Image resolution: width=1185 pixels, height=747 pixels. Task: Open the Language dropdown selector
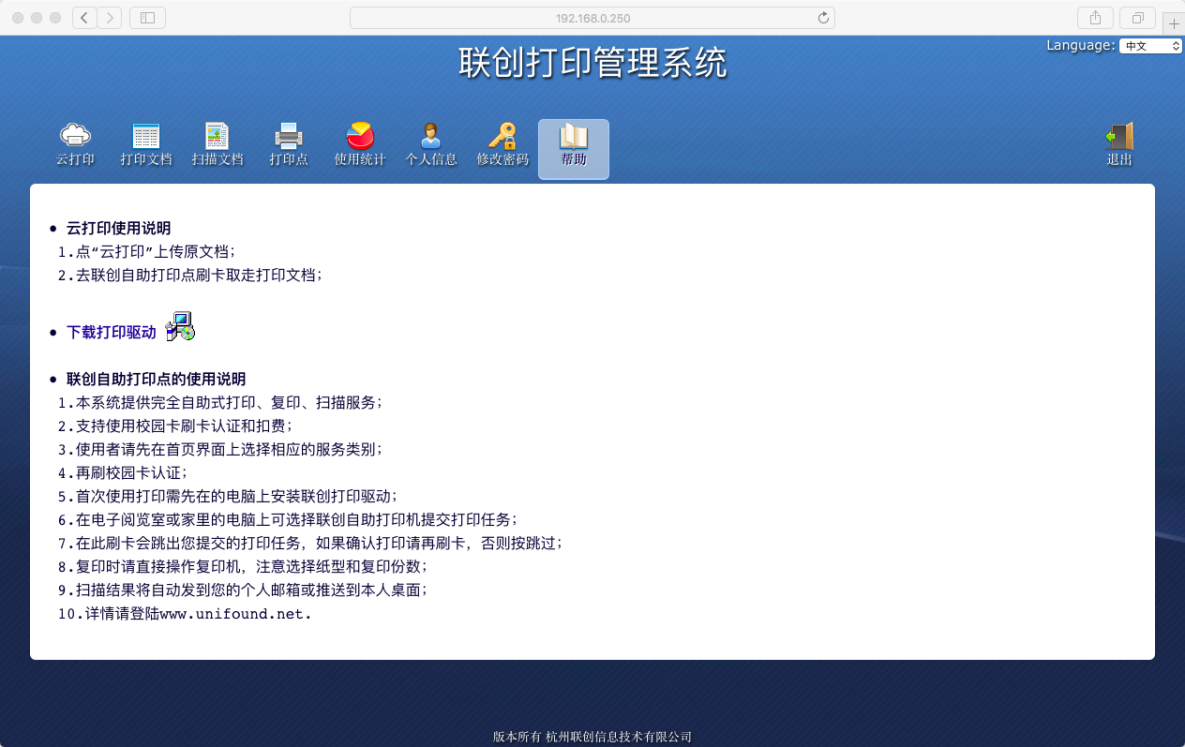(1150, 46)
